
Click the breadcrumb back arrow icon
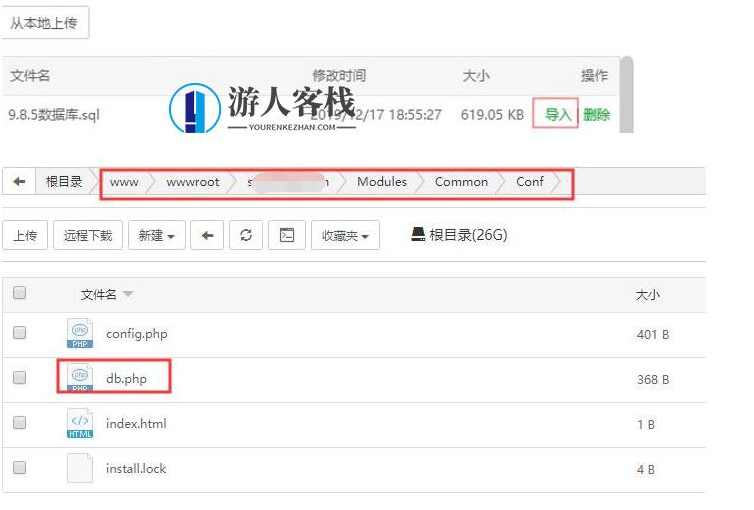pyautogui.click(x=19, y=182)
